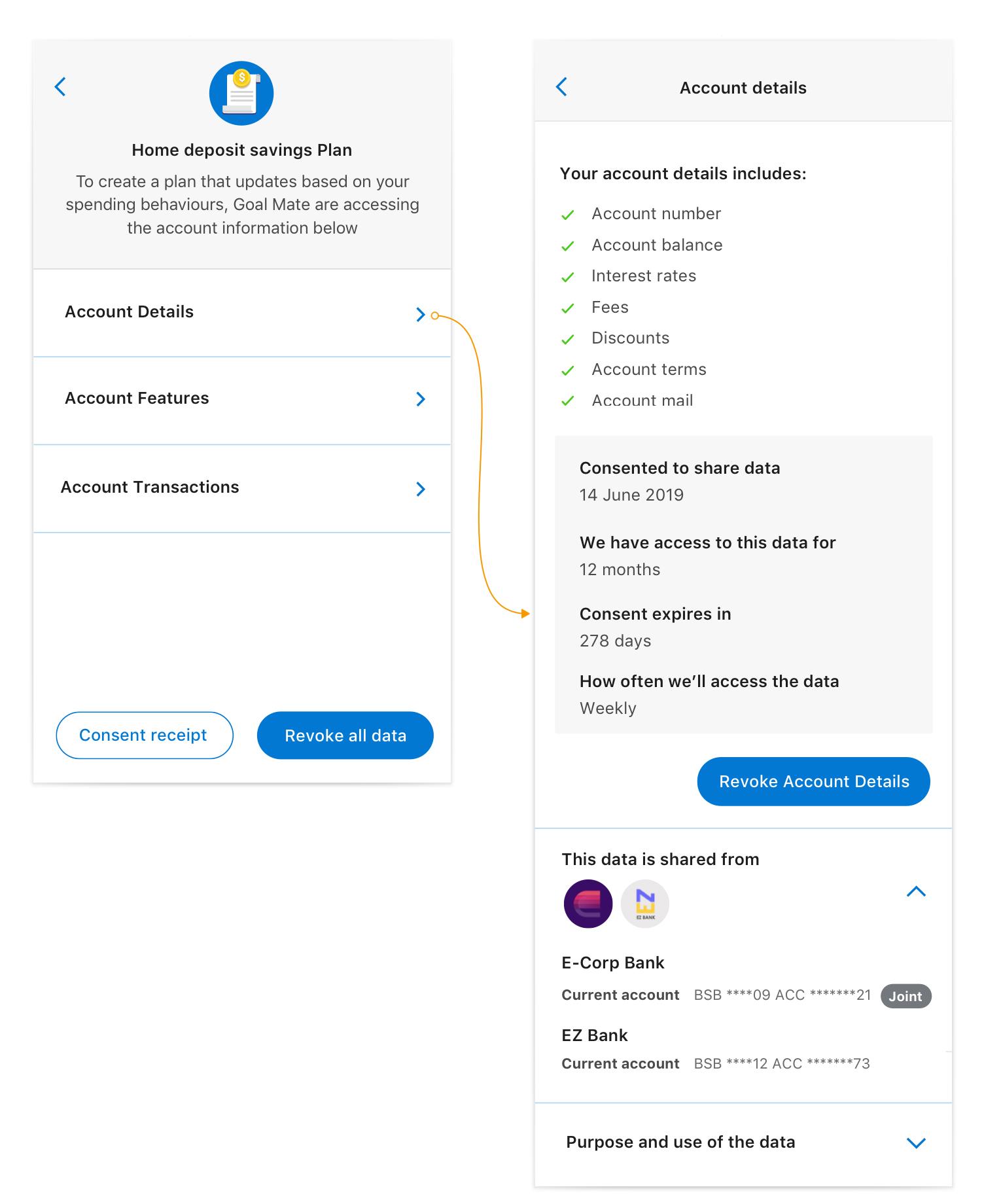This screenshot has width=984, height=1204.
Task: Click the back arrow on Account details
Action: (561, 87)
